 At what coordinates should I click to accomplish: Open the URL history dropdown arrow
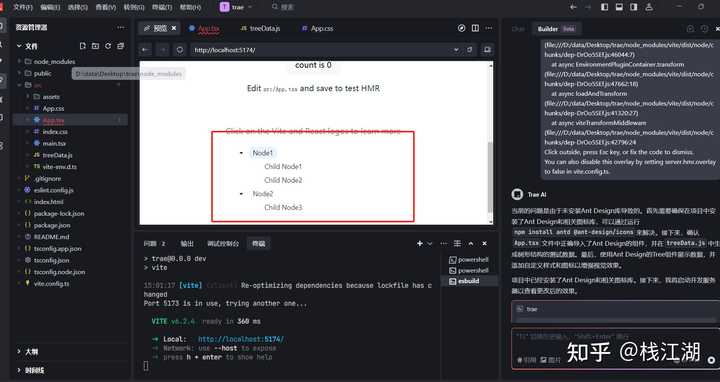pos(456,50)
